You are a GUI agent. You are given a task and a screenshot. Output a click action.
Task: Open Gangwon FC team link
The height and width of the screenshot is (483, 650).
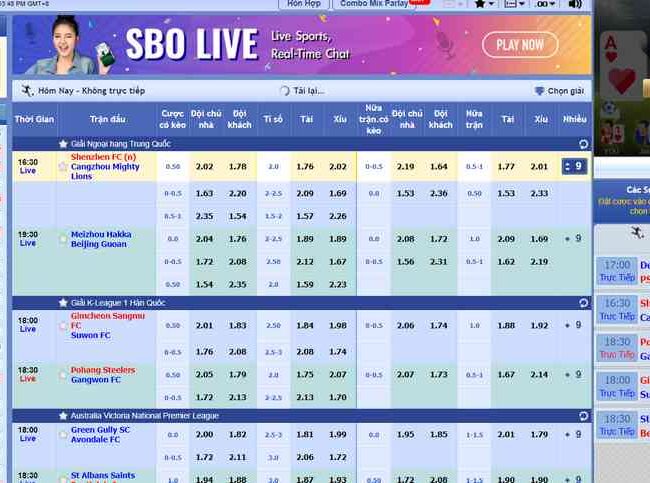coord(96,380)
